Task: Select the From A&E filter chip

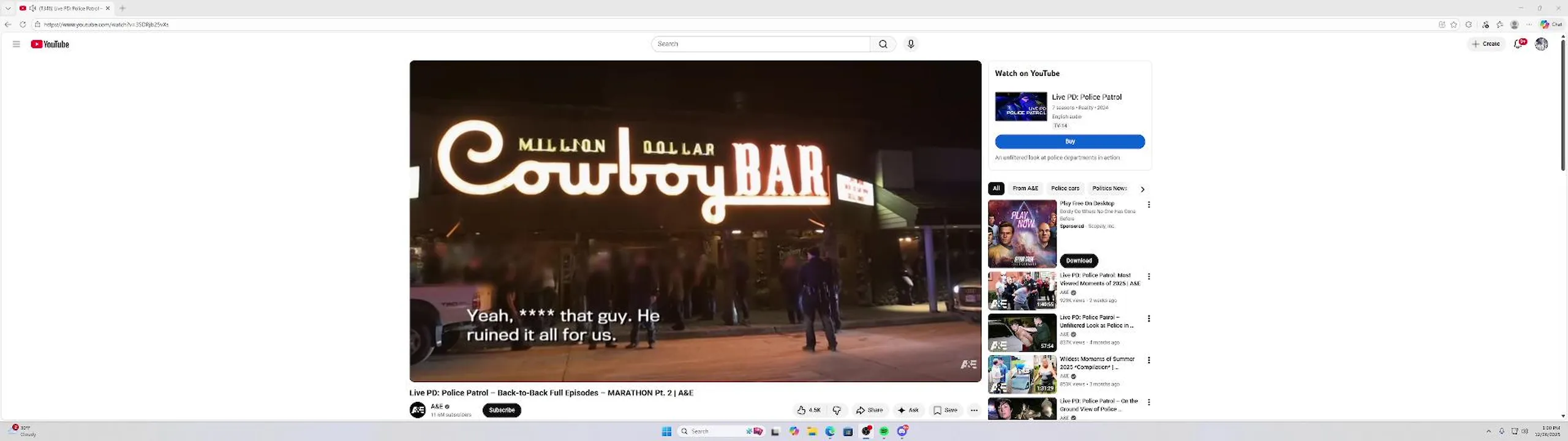Action: (x=1025, y=189)
